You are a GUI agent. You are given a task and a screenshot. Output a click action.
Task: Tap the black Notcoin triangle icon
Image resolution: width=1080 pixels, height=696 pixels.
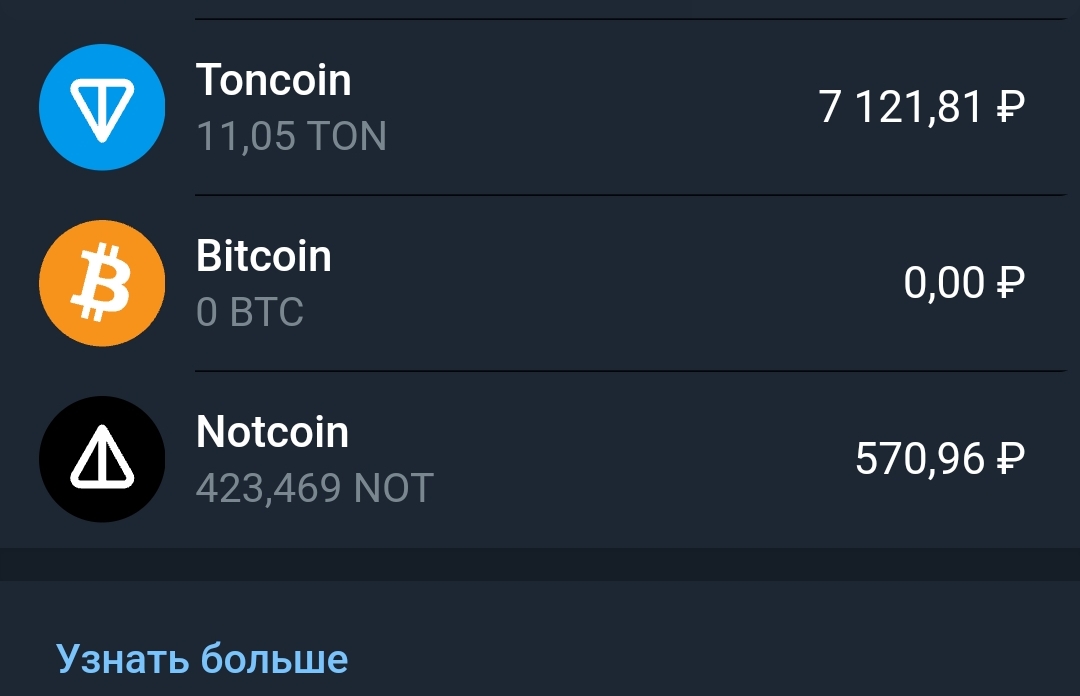point(101,459)
